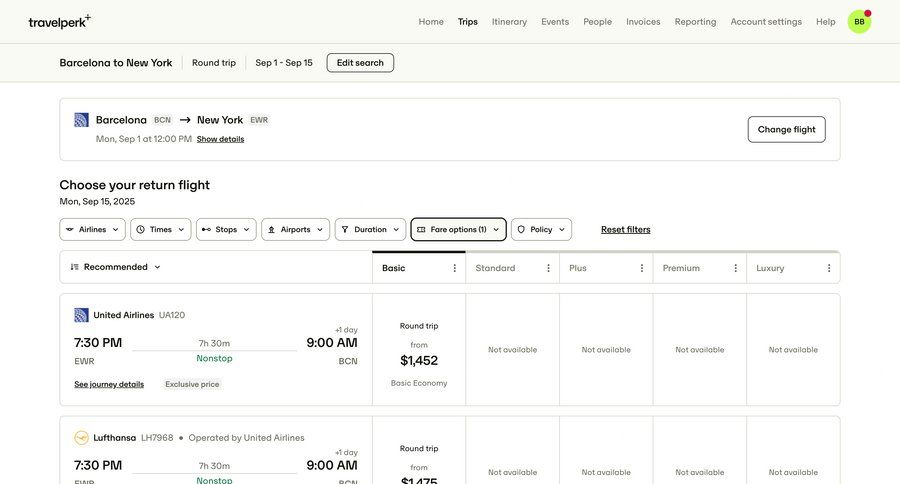Image resolution: width=900 pixels, height=484 pixels.
Task: Open the Stops filter dropdown
Action: point(226,230)
